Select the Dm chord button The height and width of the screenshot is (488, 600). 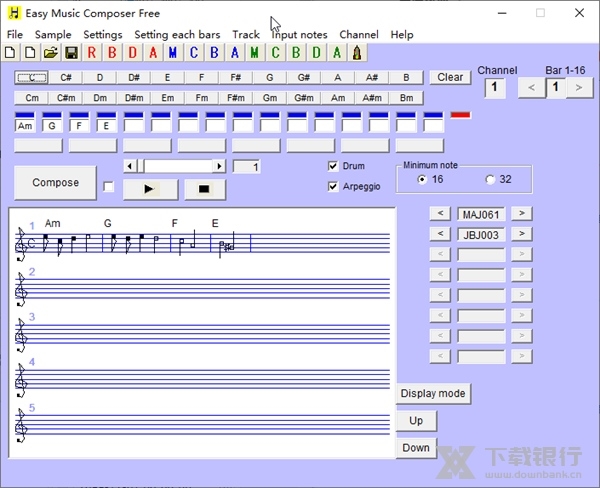100,98
